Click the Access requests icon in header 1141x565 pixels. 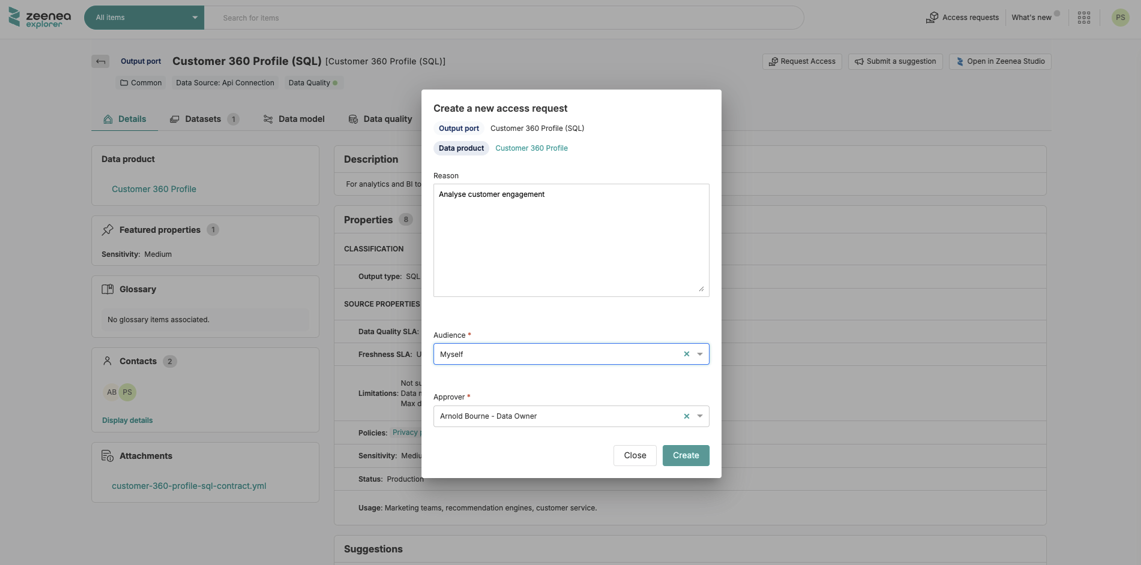click(932, 17)
